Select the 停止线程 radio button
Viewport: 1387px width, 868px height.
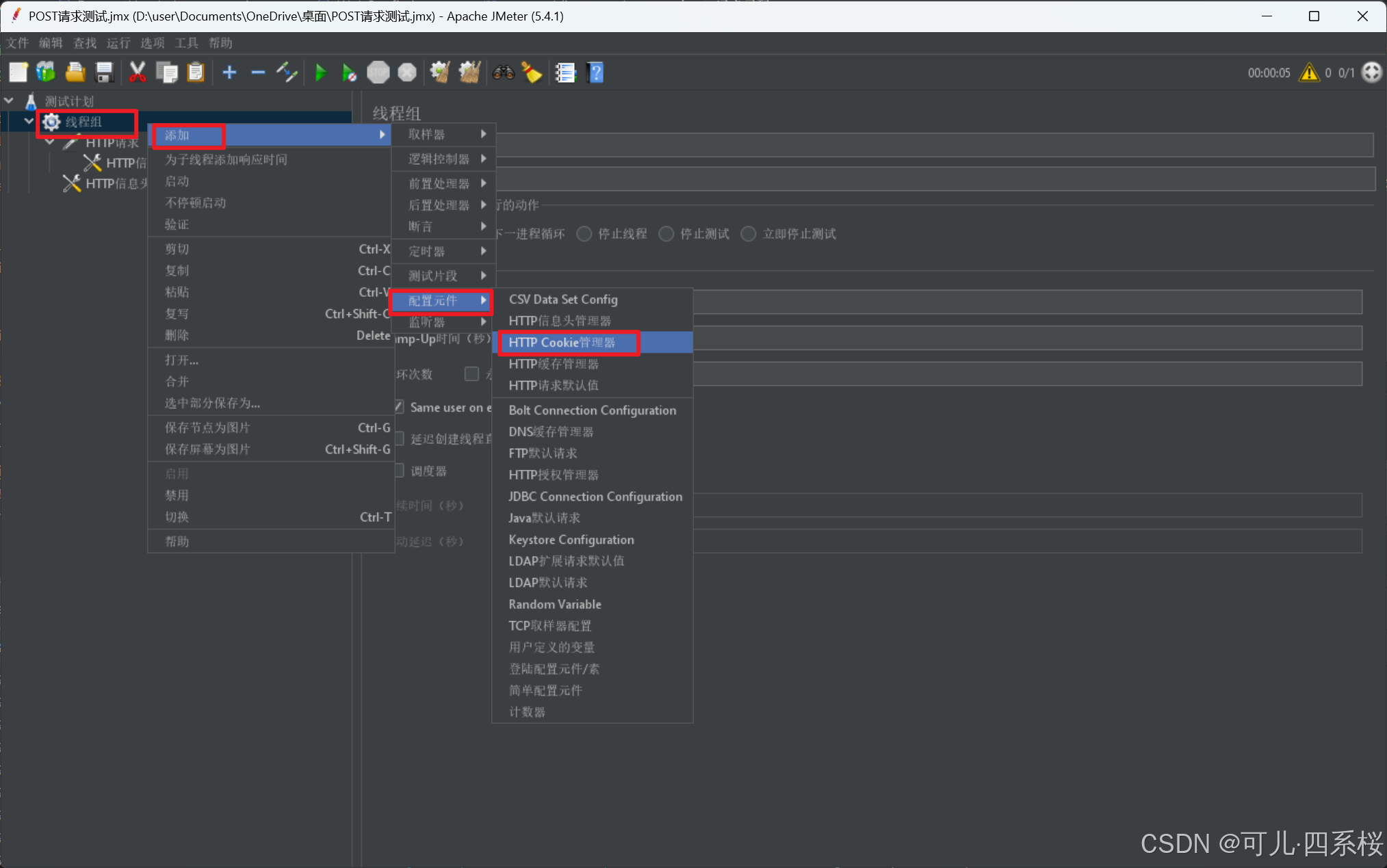(x=584, y=234)
